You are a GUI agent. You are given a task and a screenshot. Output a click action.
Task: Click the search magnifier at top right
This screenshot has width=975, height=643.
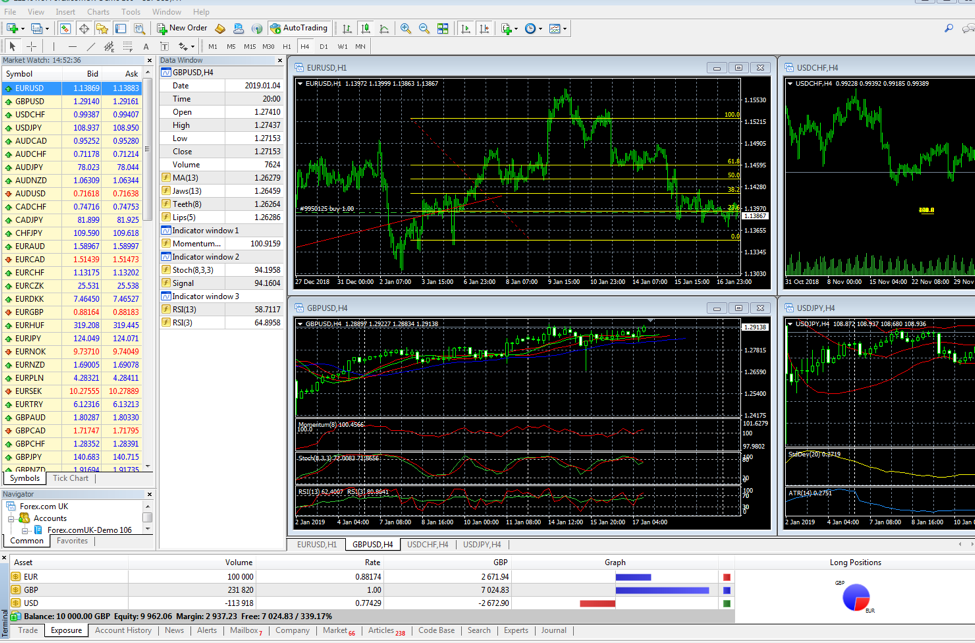click(949, 28)
